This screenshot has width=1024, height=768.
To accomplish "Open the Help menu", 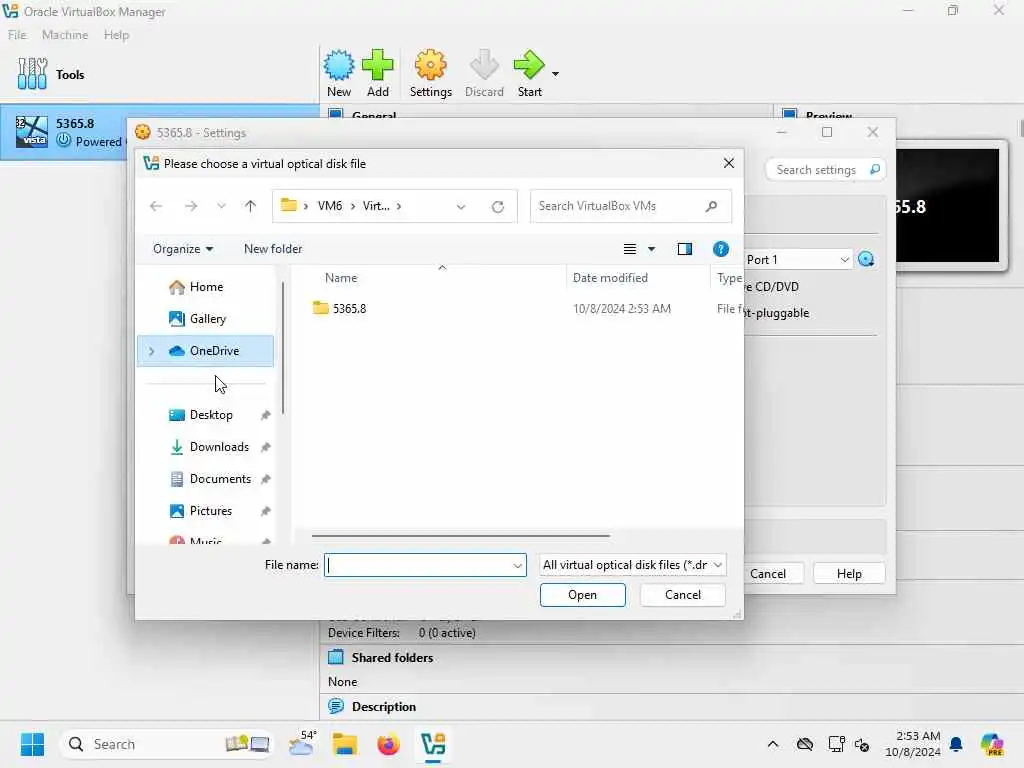I will tap(116, 35).
